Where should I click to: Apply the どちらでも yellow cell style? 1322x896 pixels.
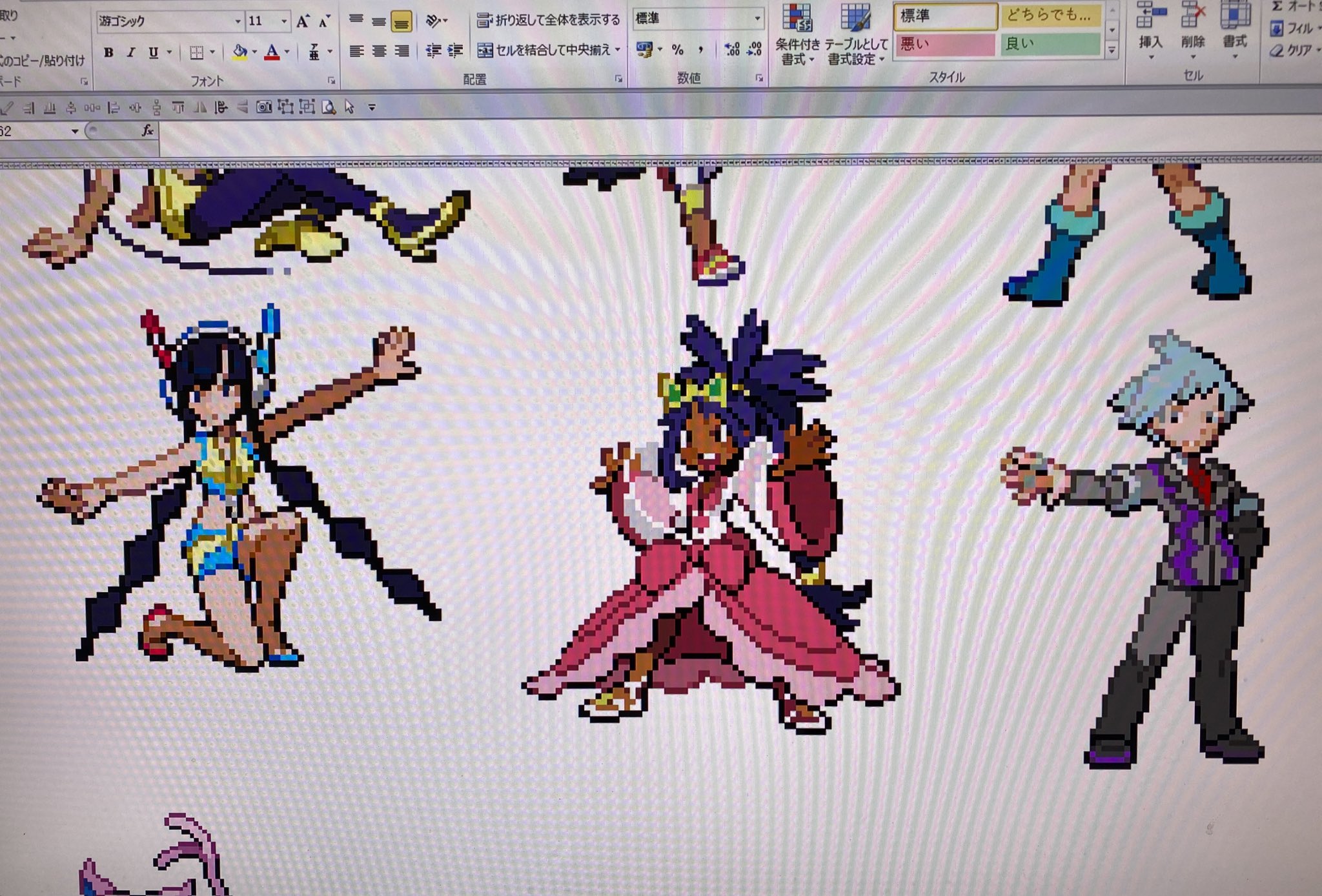(x=1050, y=14)
